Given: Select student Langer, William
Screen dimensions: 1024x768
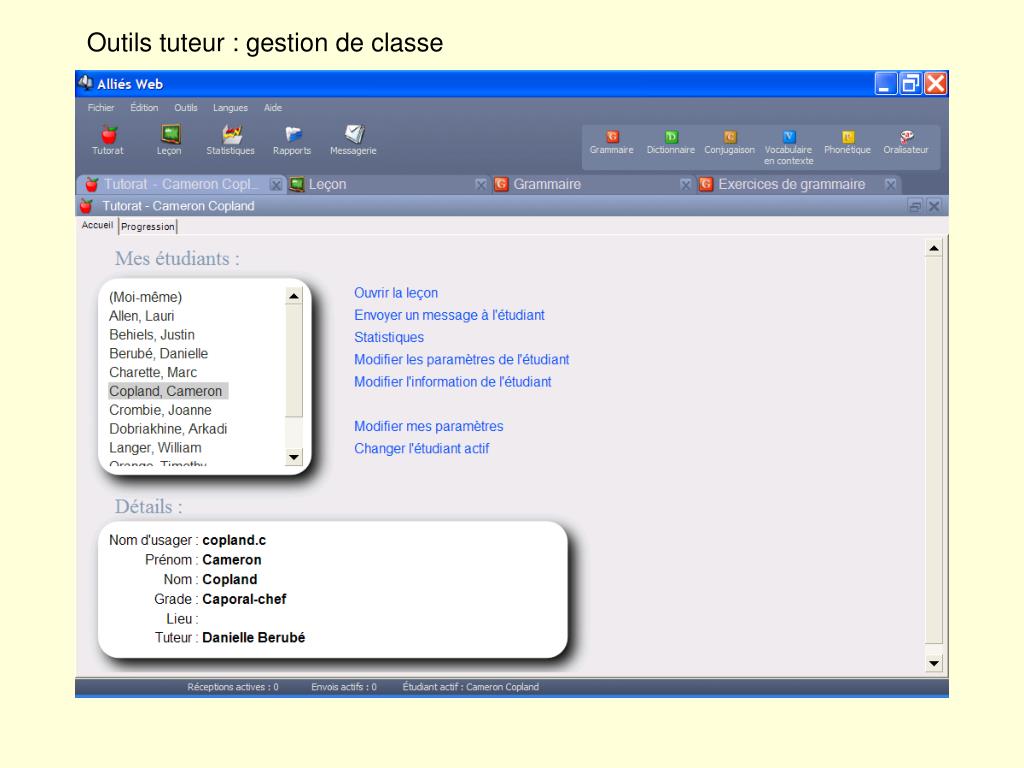Looking at the screenshot, I should pyautogui.click(x=155, y=448).
